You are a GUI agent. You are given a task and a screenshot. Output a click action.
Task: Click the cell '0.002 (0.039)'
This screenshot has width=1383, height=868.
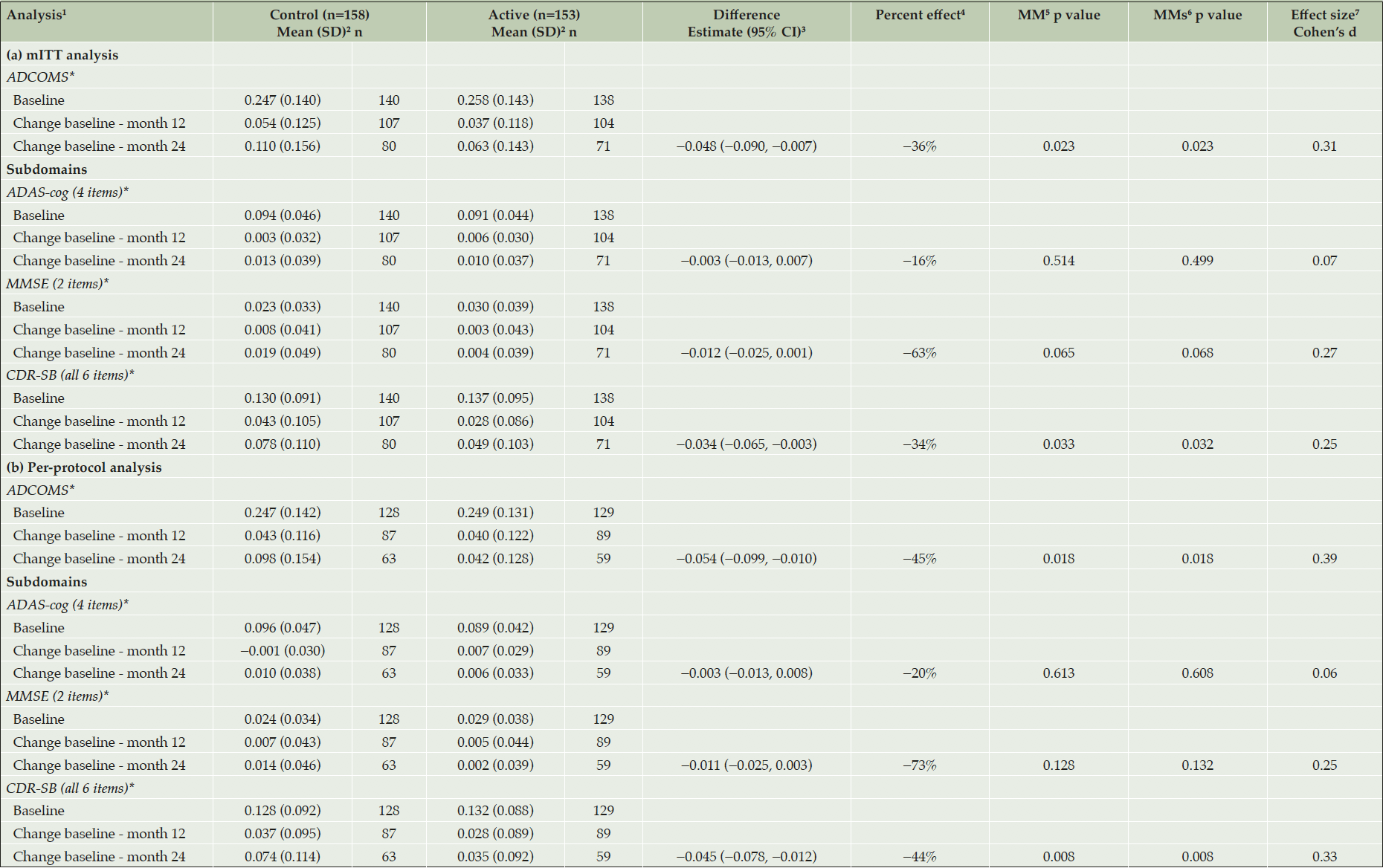click(495, 765)
